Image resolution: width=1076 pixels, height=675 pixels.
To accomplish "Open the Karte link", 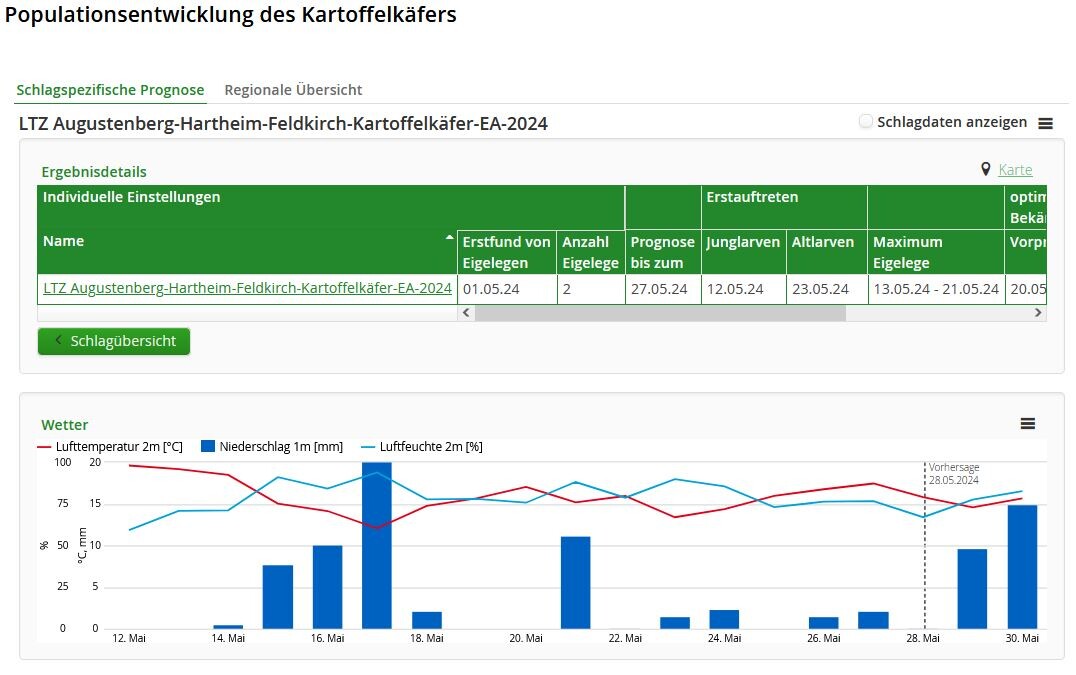I will (x=1015, y=170).
